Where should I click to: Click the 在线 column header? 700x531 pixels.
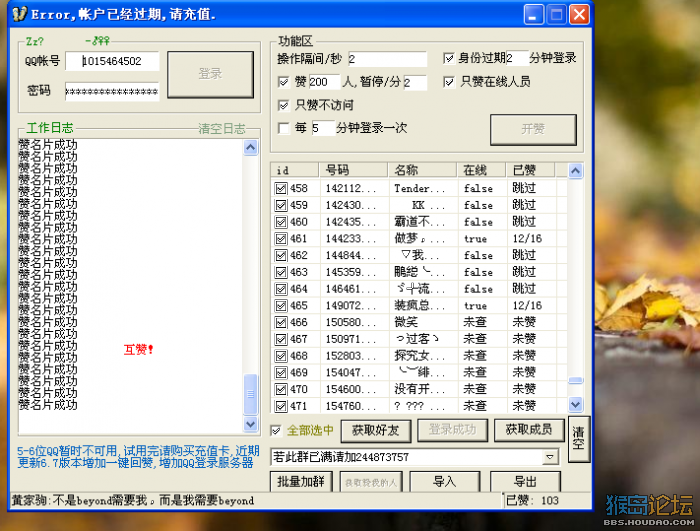point(482,170)
